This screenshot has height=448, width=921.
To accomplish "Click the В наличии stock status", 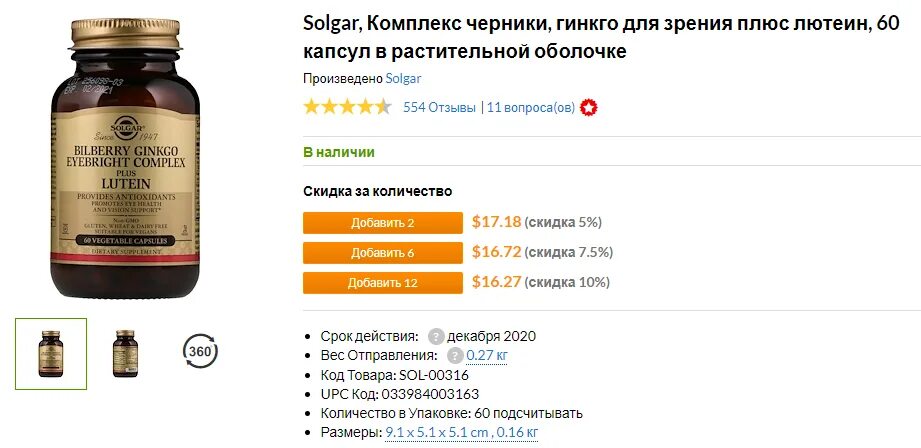I will point(339,152).
